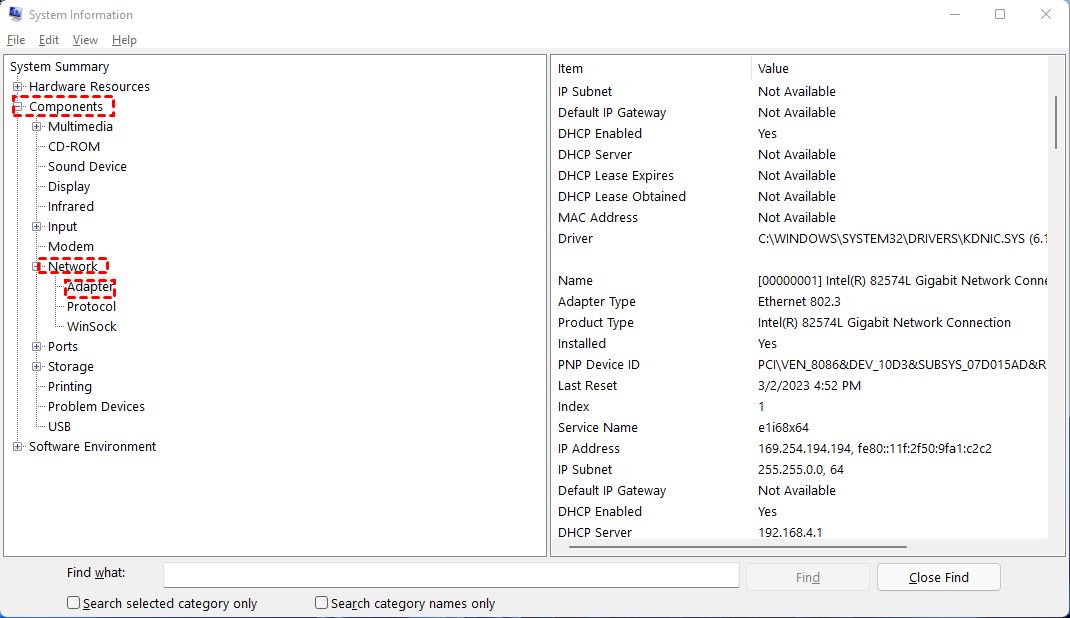Select the DHCP Lease Expires row
This screenshot has height=618, width=1070.
[x=800, y=175]
